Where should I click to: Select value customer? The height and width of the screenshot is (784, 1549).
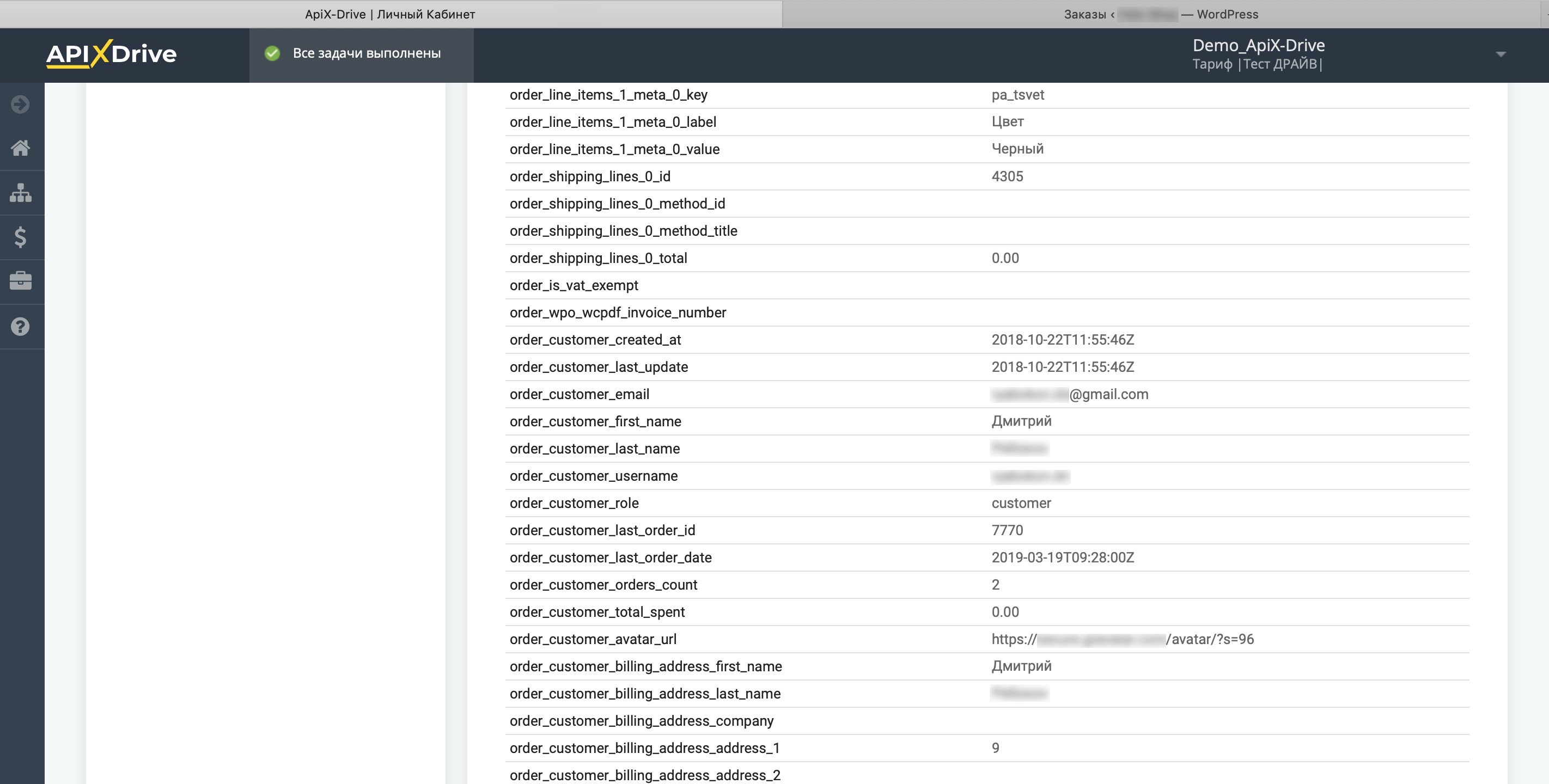(1021, 503)
